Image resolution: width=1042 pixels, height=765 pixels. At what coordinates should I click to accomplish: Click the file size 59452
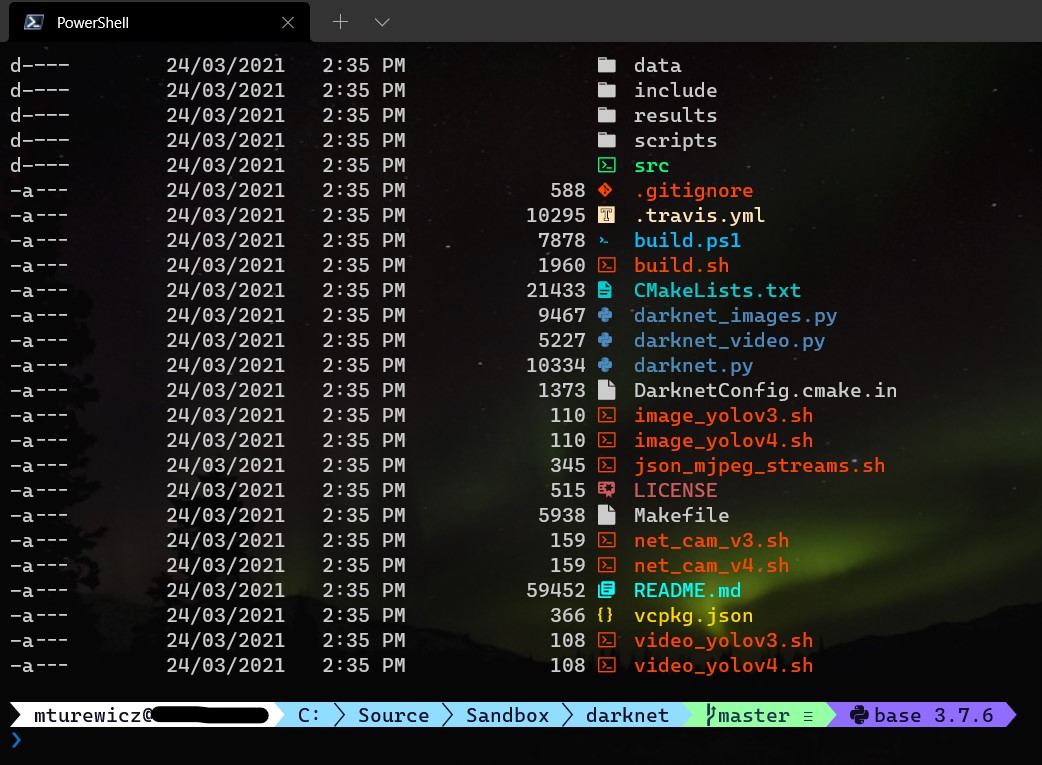click(x=556, y=590)
